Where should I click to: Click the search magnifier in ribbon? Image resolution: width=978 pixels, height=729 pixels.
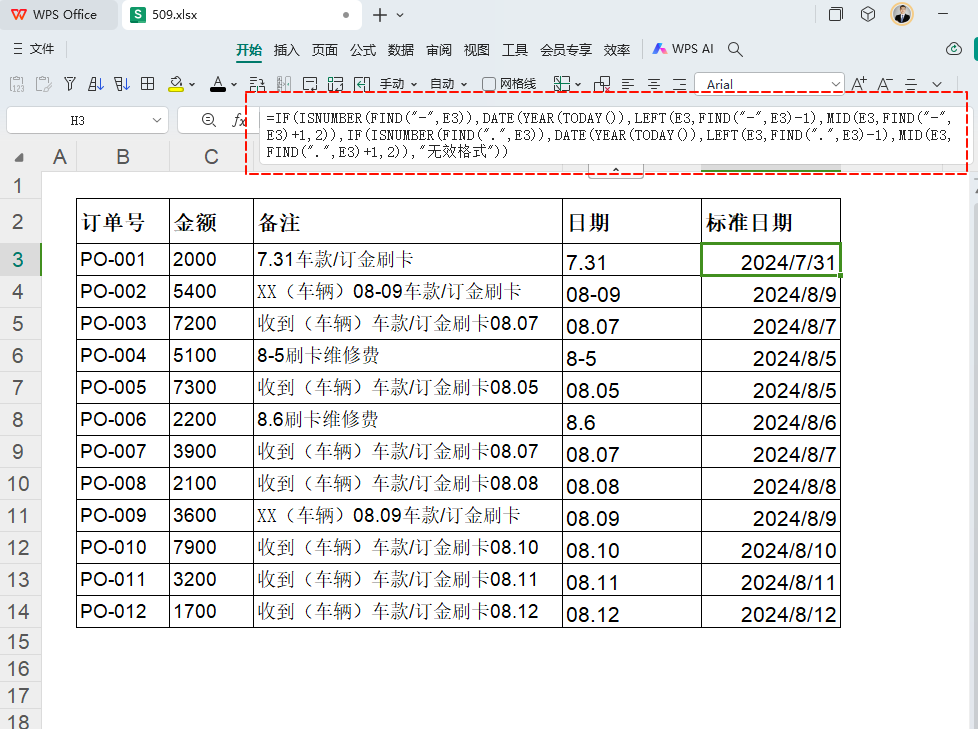click(735, 49)
